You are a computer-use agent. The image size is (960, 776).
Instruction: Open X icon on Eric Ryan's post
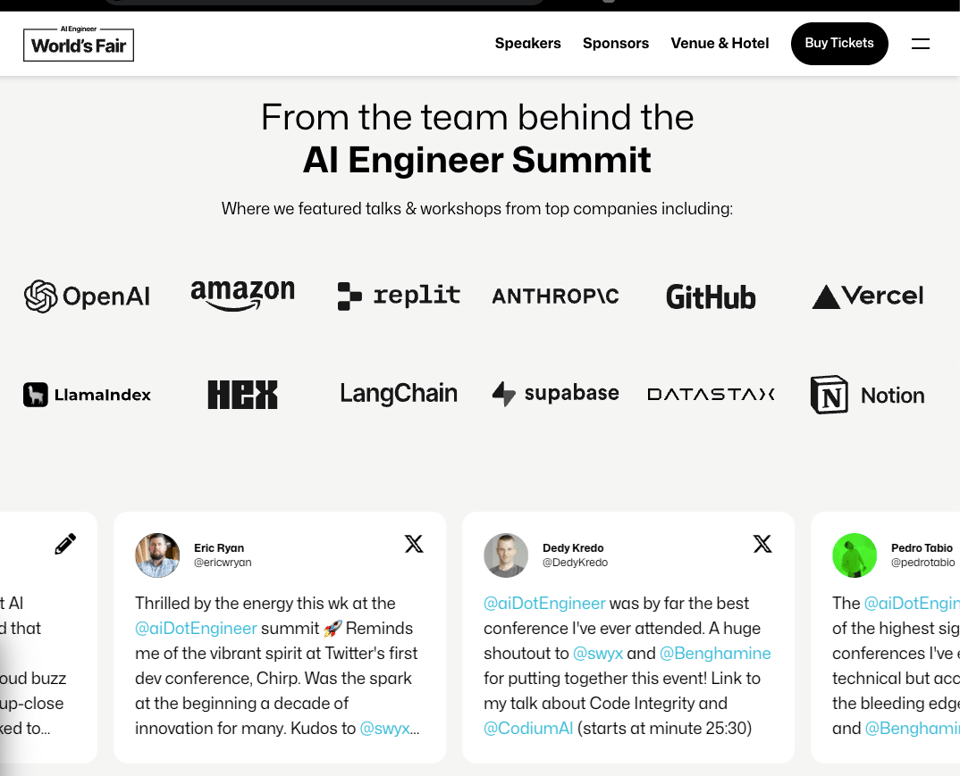click(414, 544)
